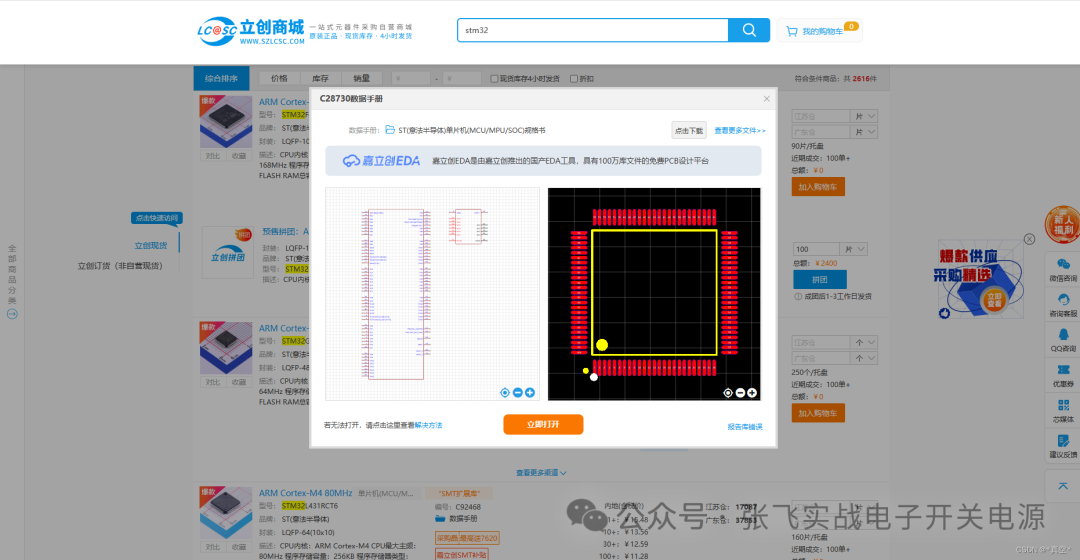Select the 综合排序 sort tab
This screenshot has width=1080, height=560.
[x=221, y=79]
